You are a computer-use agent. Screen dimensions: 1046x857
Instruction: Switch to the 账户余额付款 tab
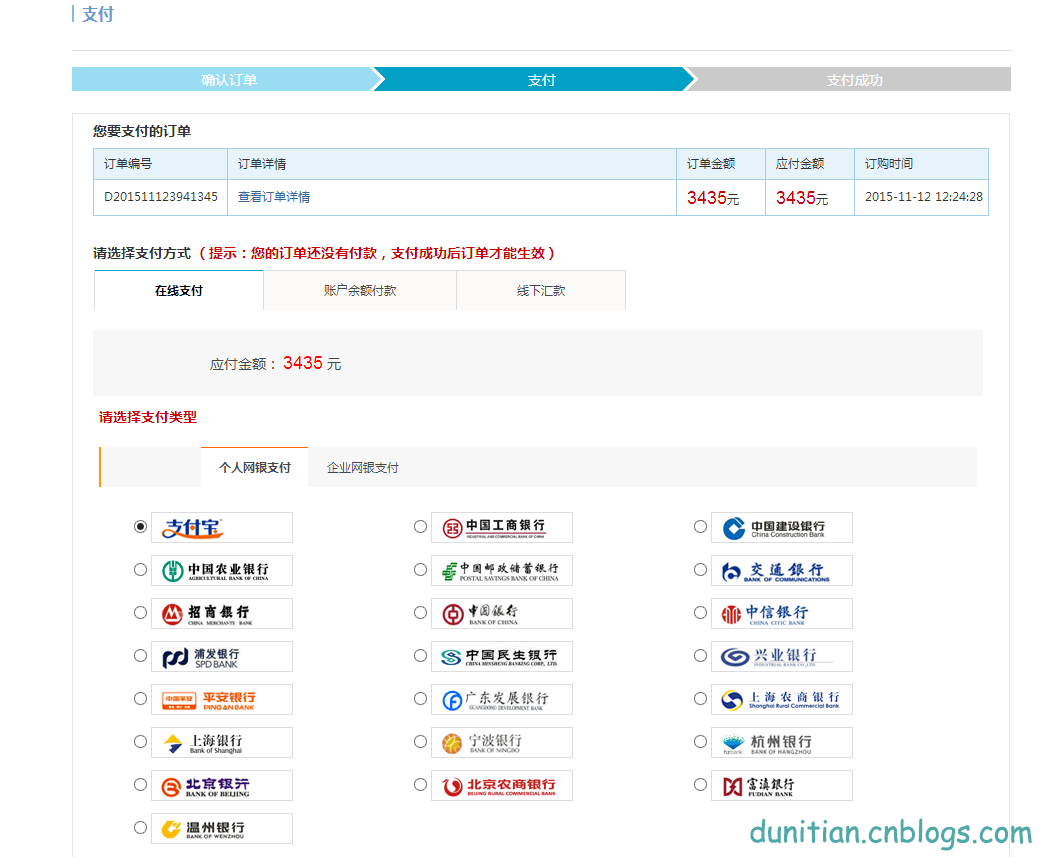(x=360, y=291)
